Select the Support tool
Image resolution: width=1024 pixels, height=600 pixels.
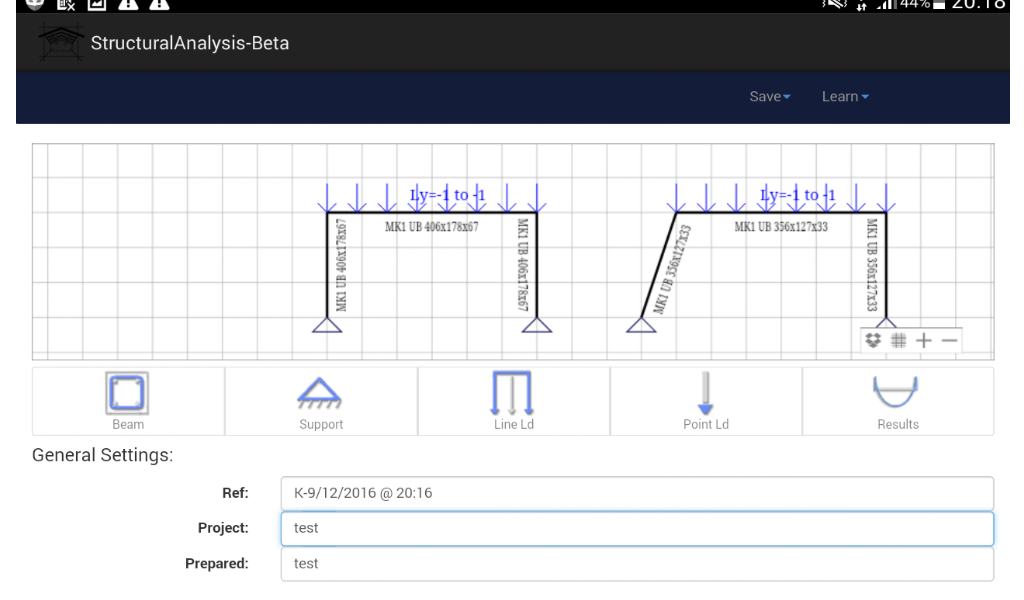pyautogui.click(x=321, y=401)
